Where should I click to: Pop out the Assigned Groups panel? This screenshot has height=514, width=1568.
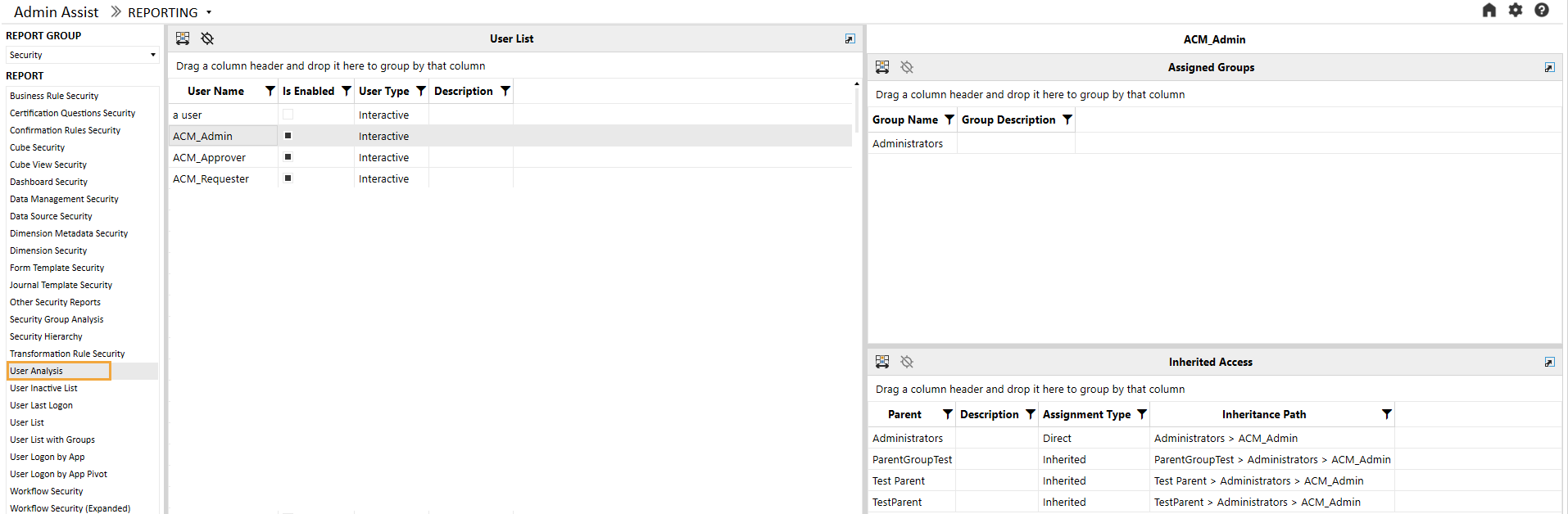click(x=1549, y=67)
